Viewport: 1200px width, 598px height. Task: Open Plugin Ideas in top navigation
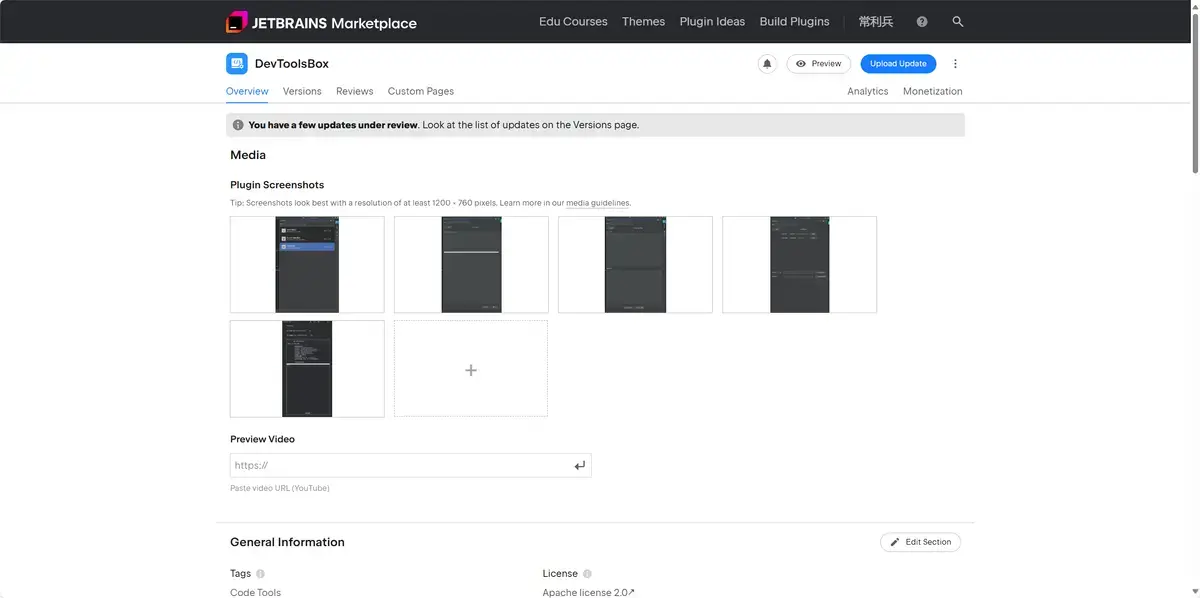(712, 22)
